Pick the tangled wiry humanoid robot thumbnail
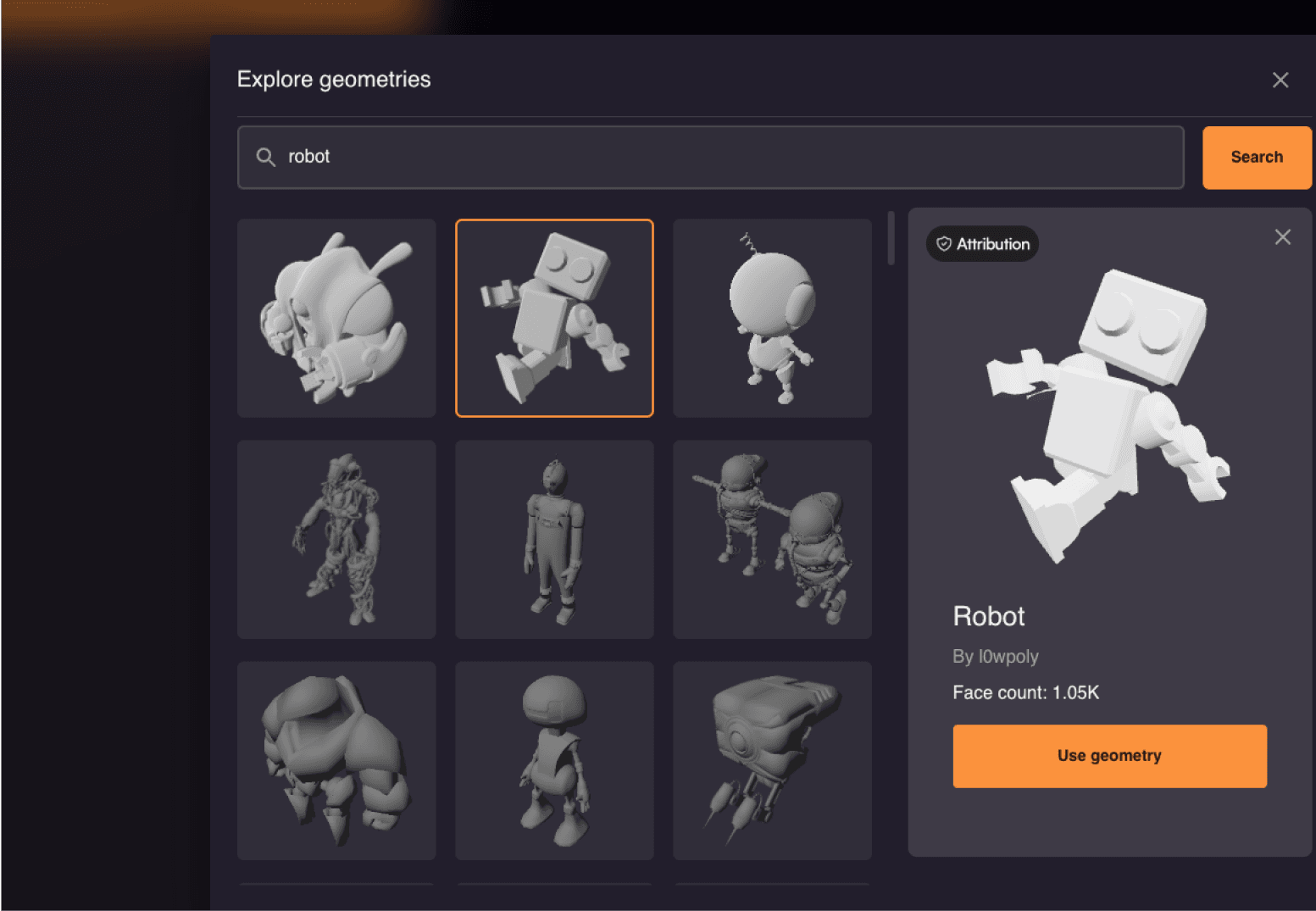The height and width of the screenshot is (911, 1316). [x=336, y=539]
